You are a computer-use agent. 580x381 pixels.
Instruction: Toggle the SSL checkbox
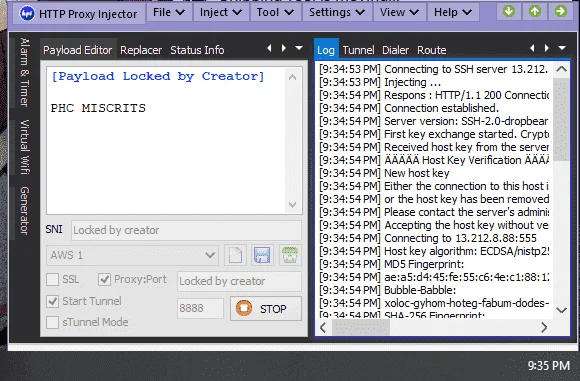tap(53, 279)
